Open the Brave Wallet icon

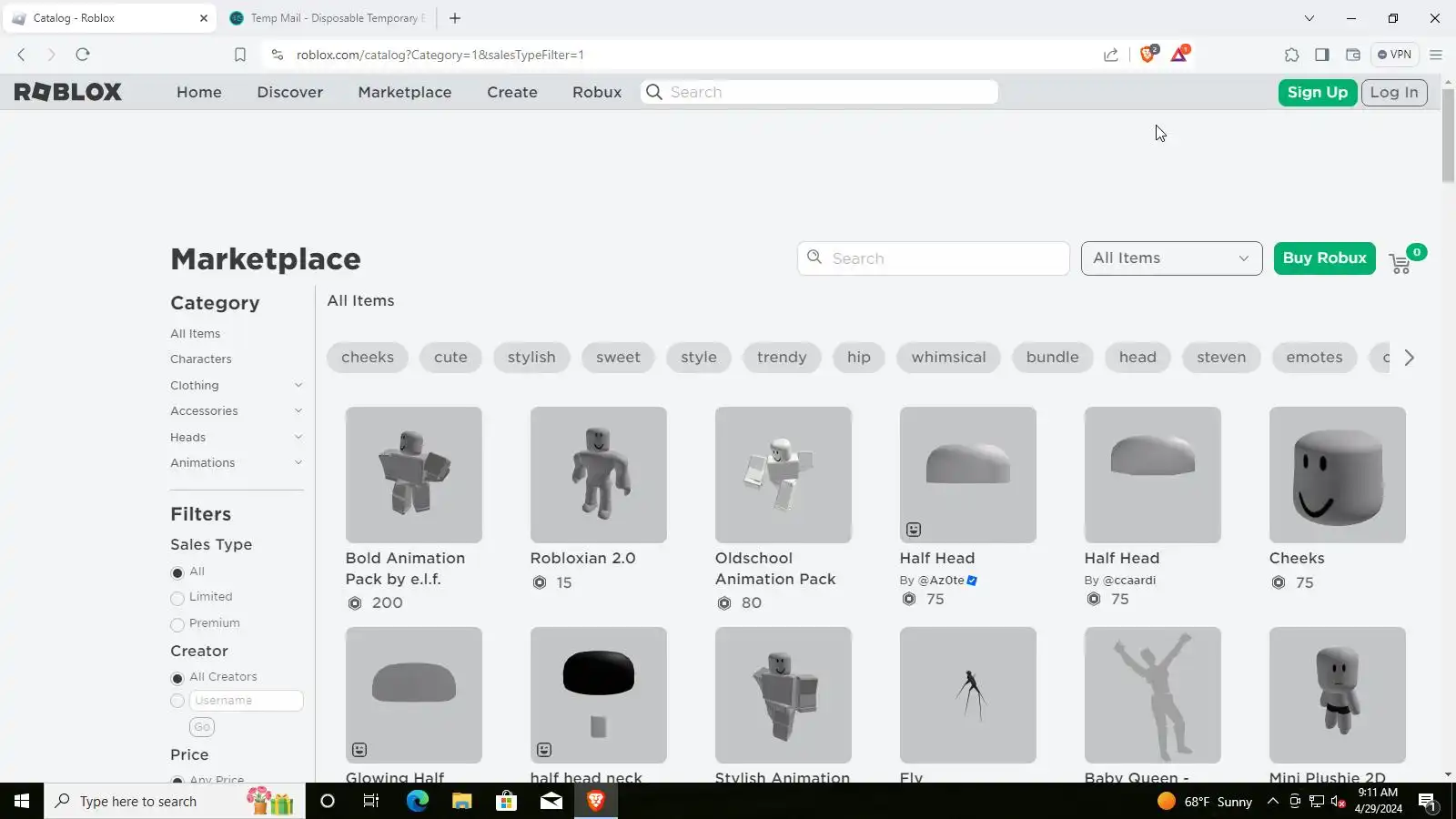1353,55
